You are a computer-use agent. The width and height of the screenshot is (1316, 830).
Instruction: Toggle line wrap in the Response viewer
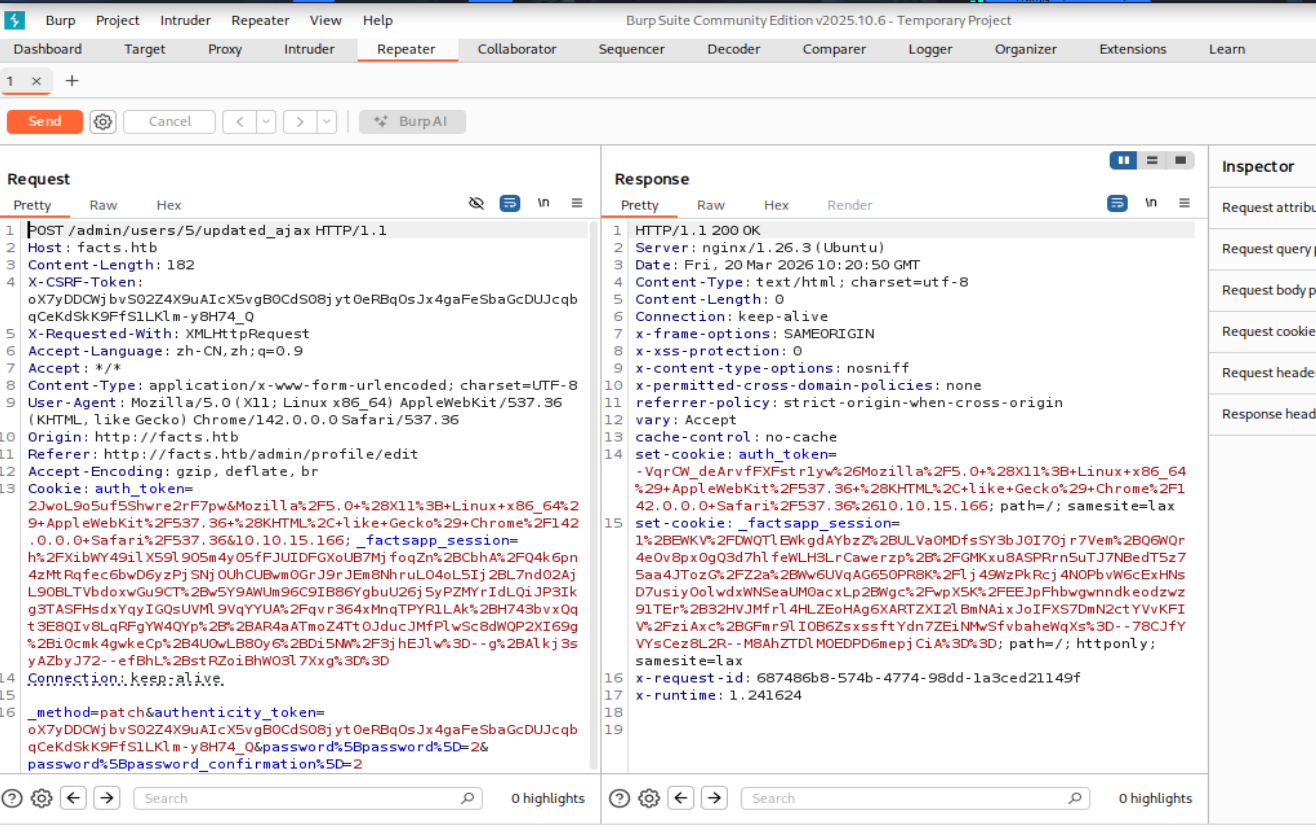(1118, 203)
